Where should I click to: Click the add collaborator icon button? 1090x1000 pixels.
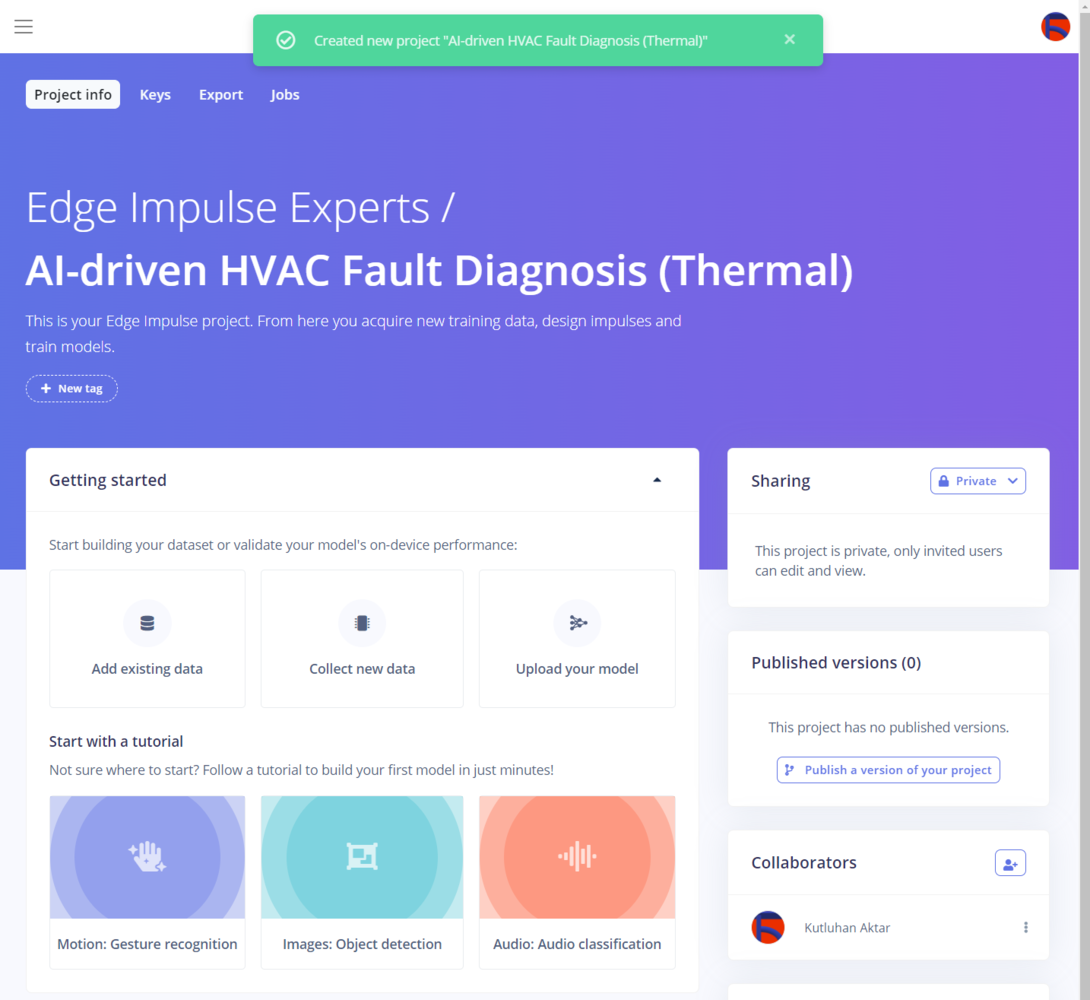click(1010, 863)
